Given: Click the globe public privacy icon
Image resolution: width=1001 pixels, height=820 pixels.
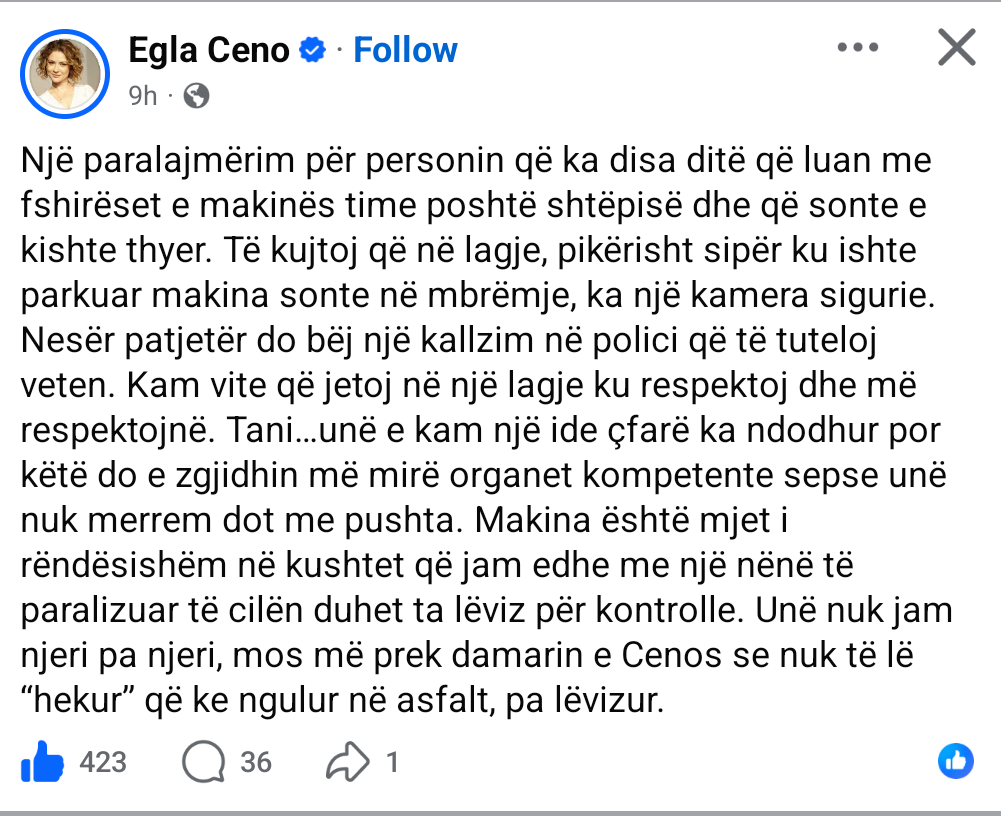Looking at the screenshot, I should (x=197, y=96).
